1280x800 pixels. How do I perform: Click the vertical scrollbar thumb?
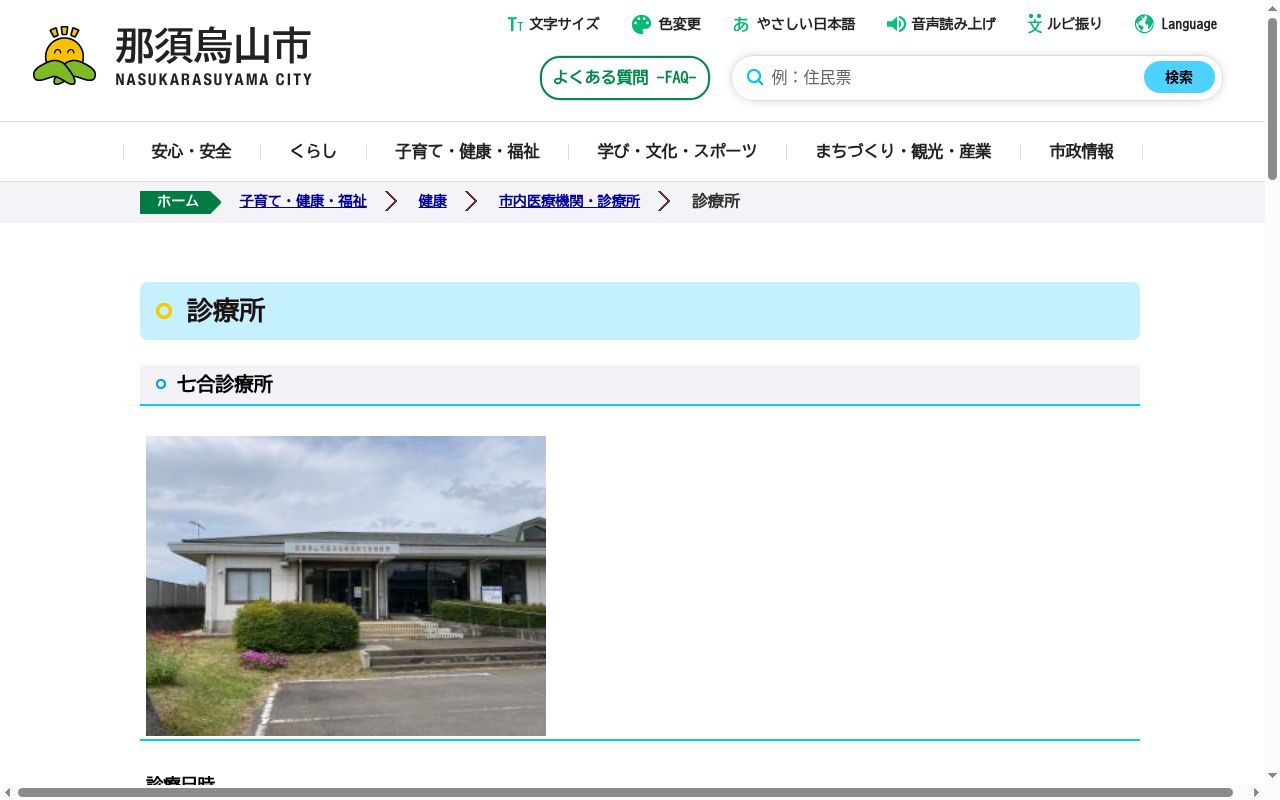pos(1272,98)
